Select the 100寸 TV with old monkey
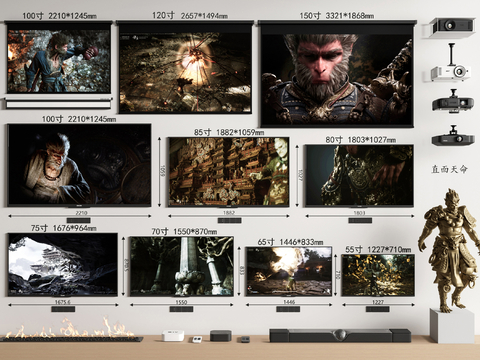This screenshot has height=360, width=480. pos(79,166)
